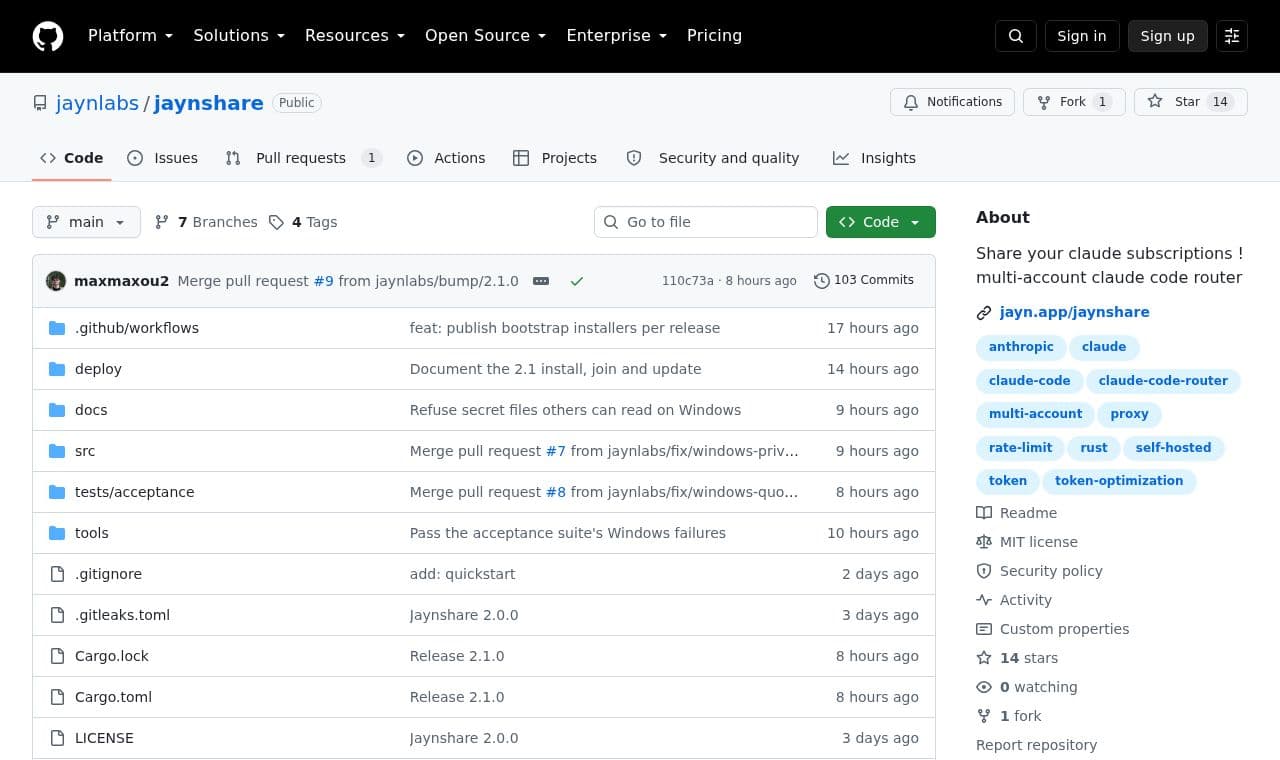Open the appearance settings icon in header
The width and height of the screenshot is (1280, 760).
click(1232, 36)
